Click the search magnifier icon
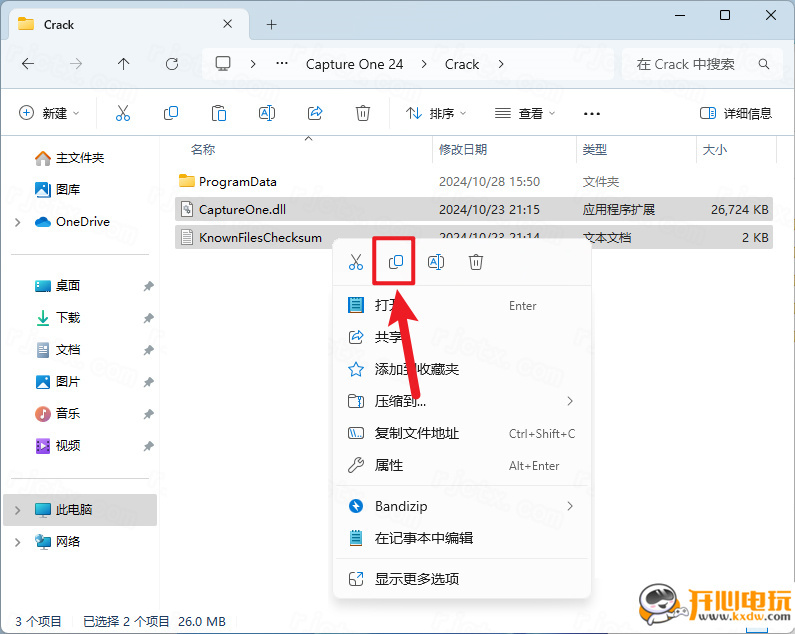This screenshot has width=795, height=634. (764, 64)
